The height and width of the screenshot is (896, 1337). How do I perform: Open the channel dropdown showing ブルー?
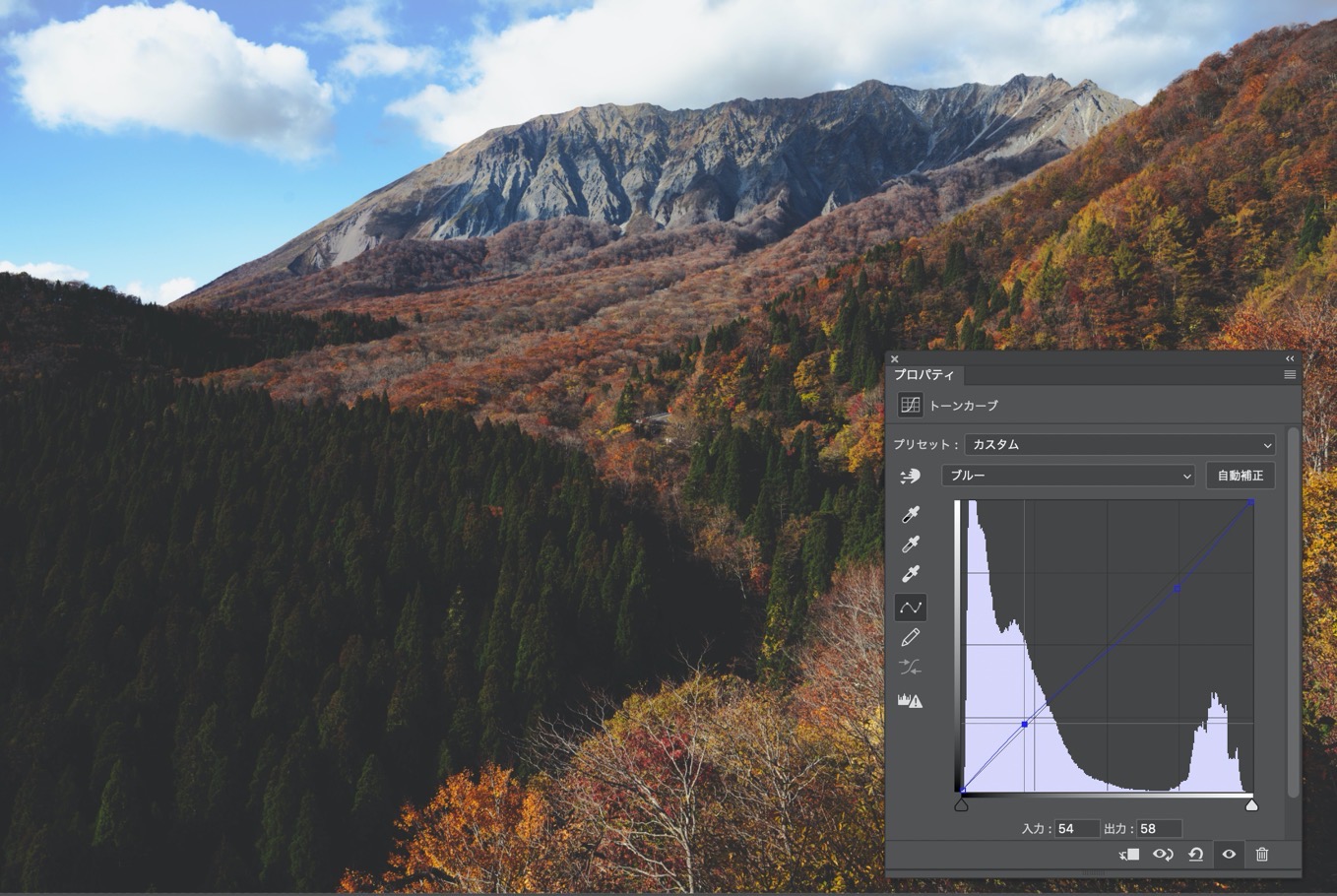click(x=1067, y=476)
